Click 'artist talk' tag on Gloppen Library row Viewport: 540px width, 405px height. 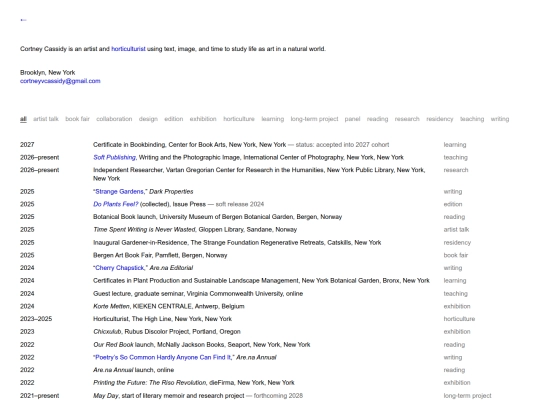pos(456,230)
